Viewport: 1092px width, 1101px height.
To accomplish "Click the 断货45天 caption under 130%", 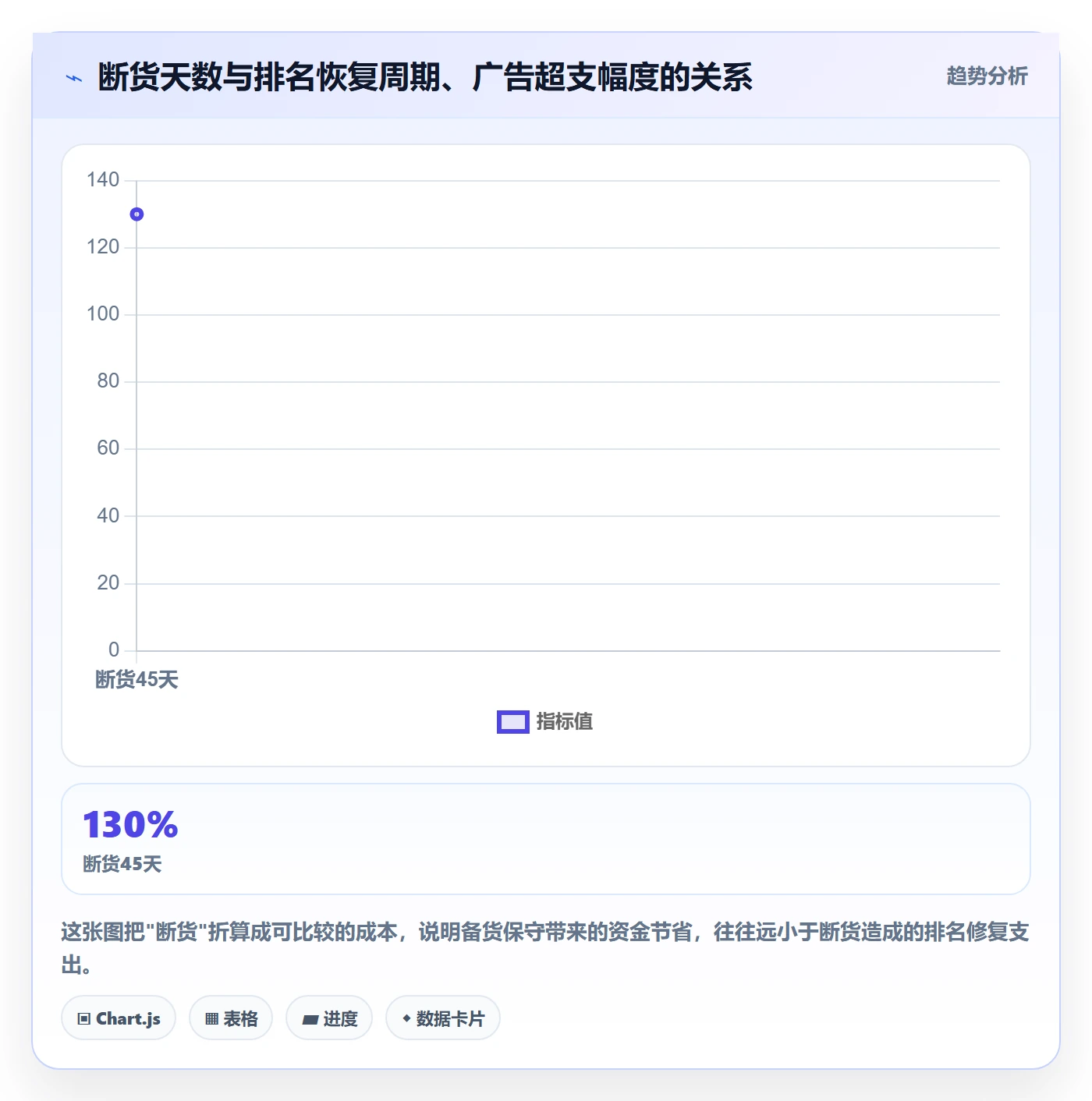I will [122, 864].
